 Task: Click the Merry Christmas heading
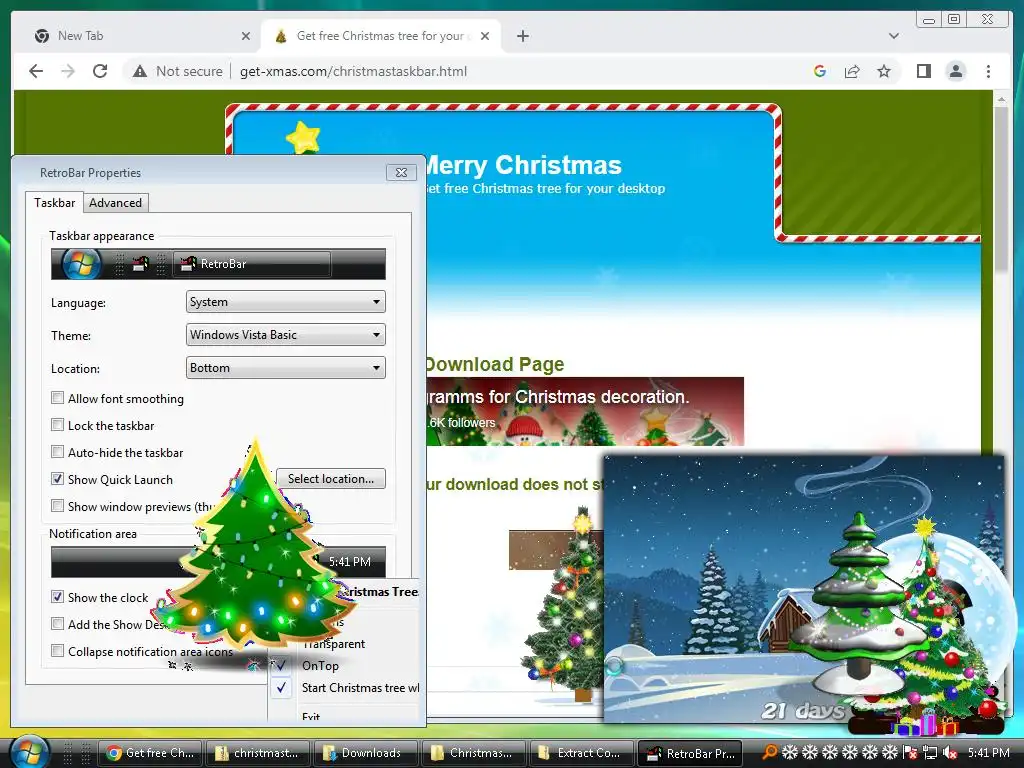523,165
